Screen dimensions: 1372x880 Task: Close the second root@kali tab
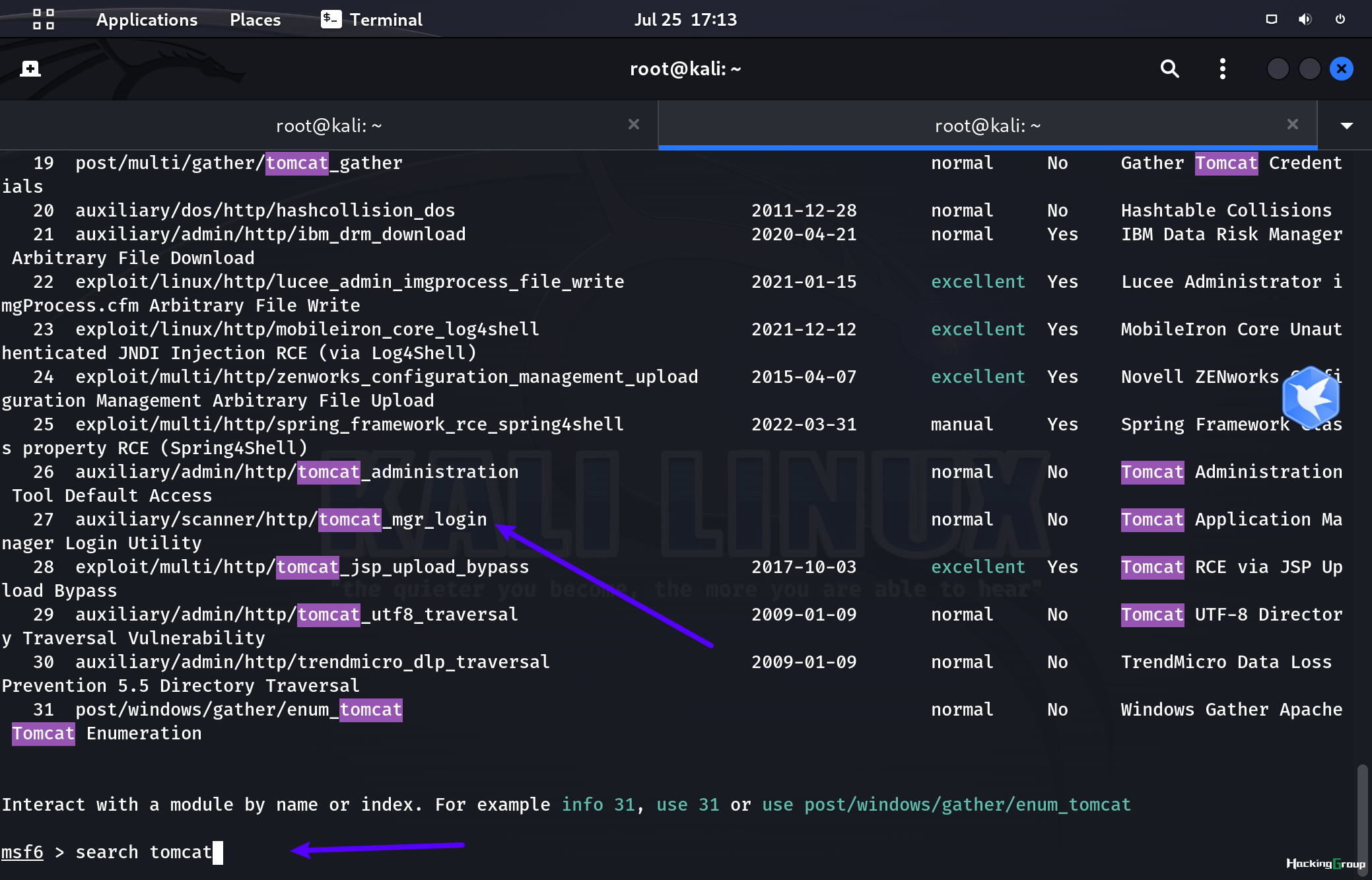tap(1293, 124)
